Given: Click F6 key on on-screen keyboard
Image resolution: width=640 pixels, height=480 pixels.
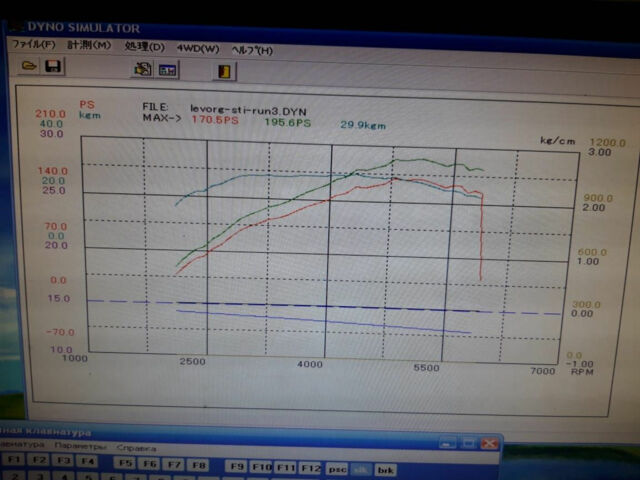Looking at the screenshot, I should [x=149, y=464].
